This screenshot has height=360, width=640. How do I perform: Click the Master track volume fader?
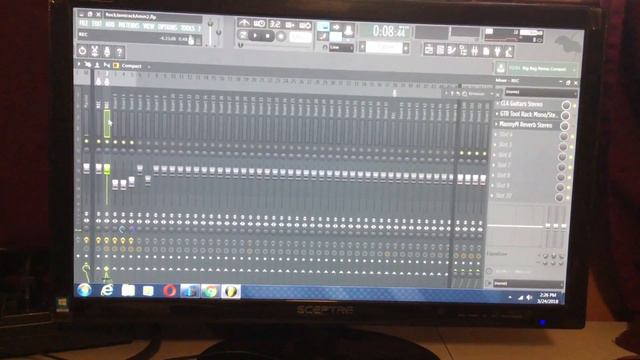pos(86,168)
